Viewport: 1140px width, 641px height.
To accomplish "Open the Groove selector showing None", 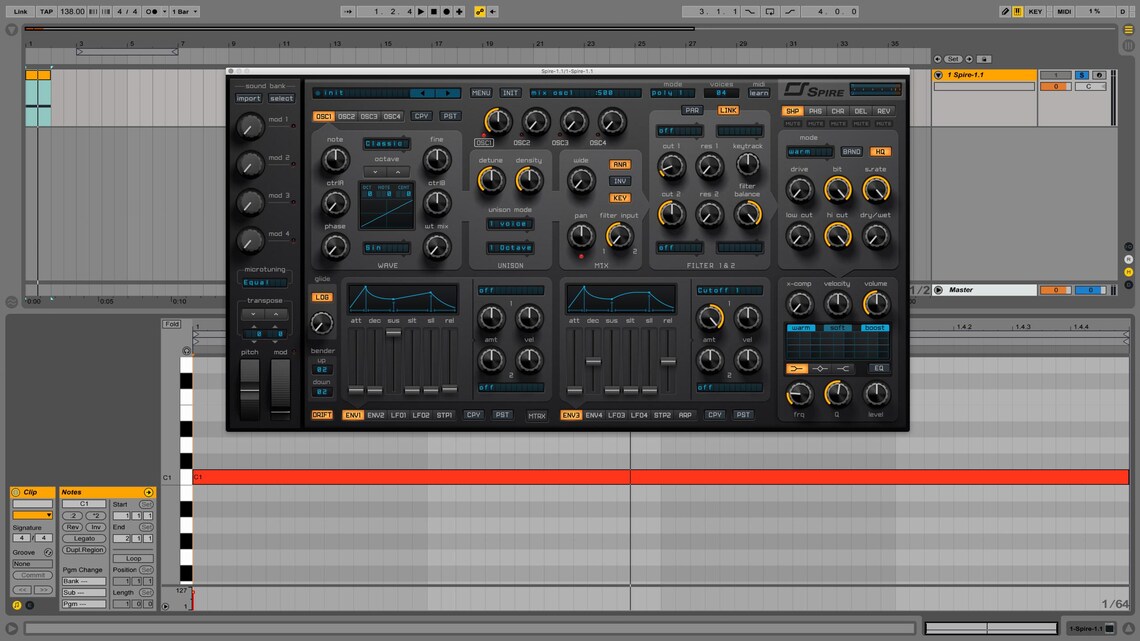I will 33,564.
